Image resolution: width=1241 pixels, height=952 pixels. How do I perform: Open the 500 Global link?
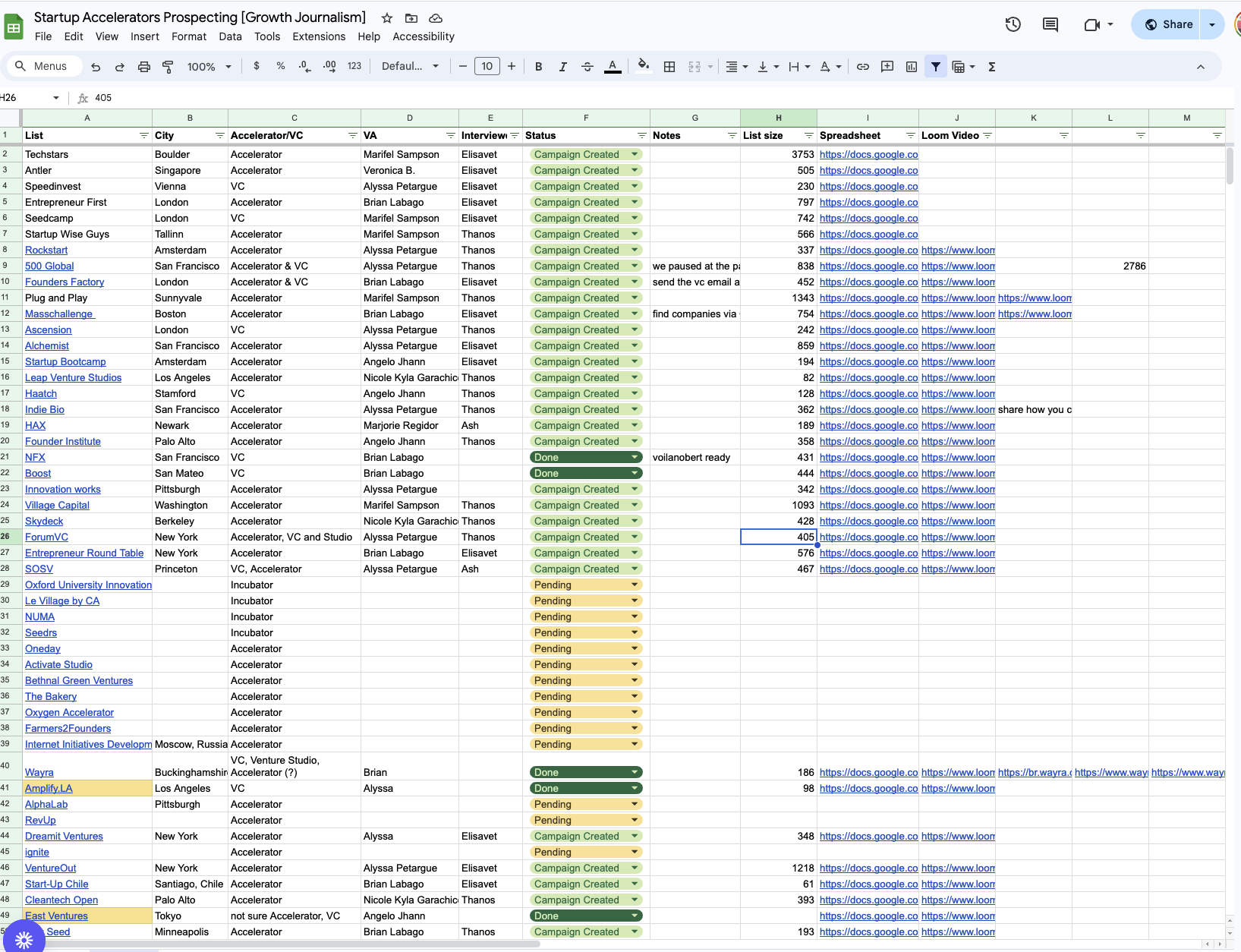click(x=49, y=266)
